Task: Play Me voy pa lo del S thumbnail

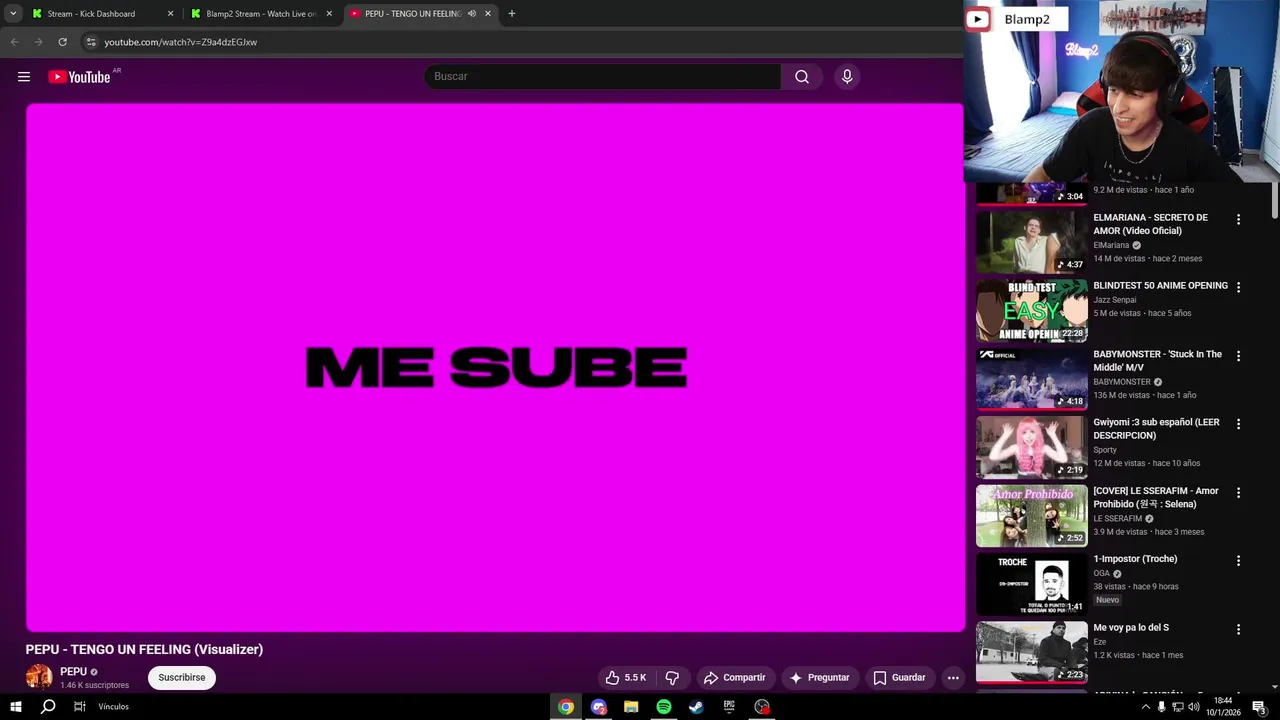Action: click(x=1031, y=652)
